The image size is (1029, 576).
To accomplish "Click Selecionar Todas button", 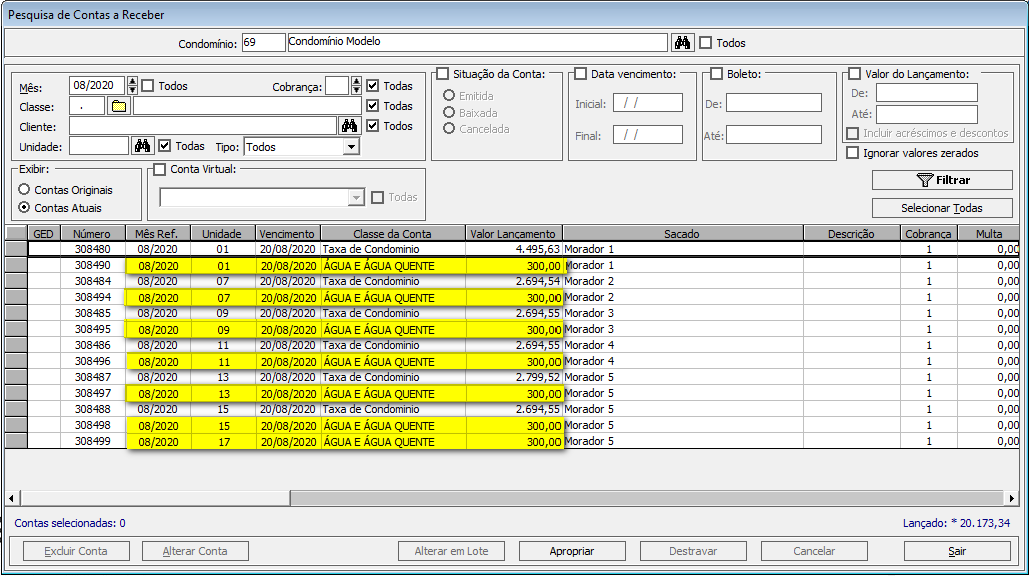I will (942, 208).
